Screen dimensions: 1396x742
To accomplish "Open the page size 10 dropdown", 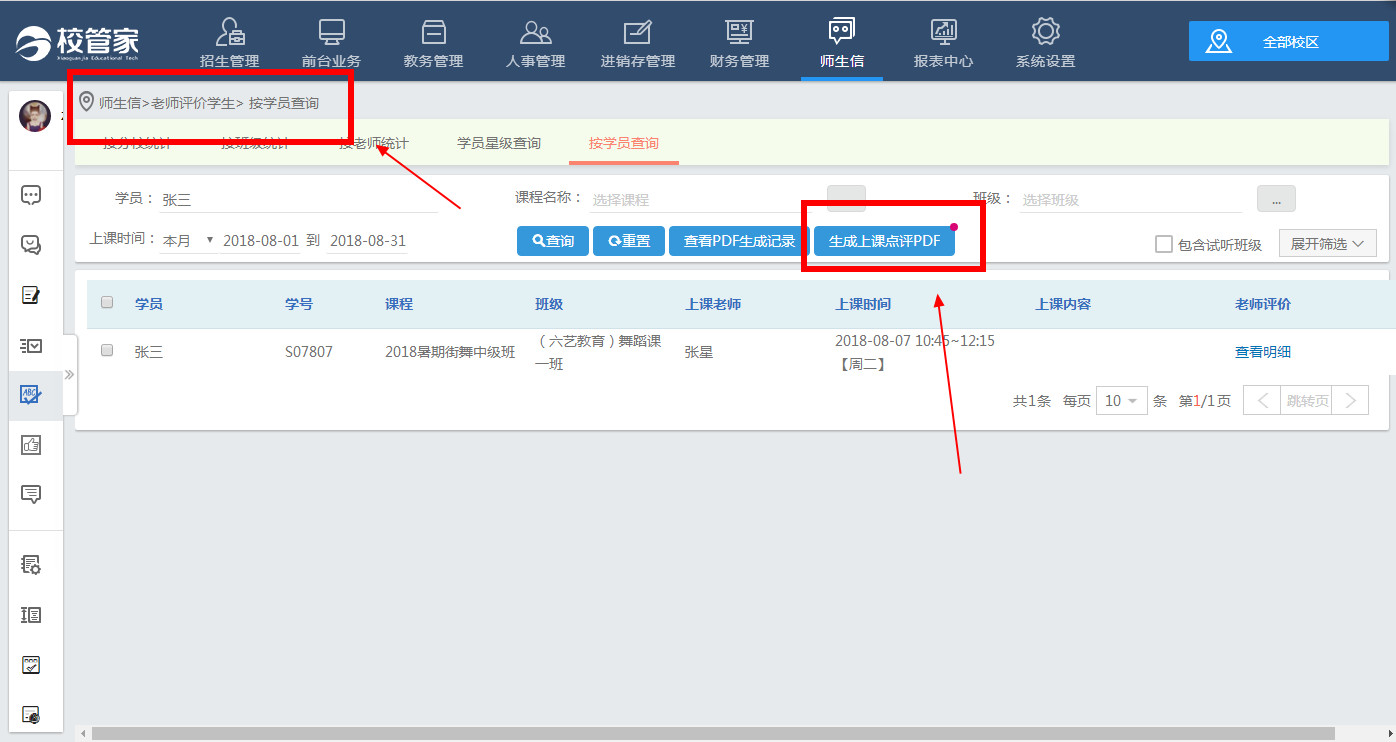I will [1121, 401].
